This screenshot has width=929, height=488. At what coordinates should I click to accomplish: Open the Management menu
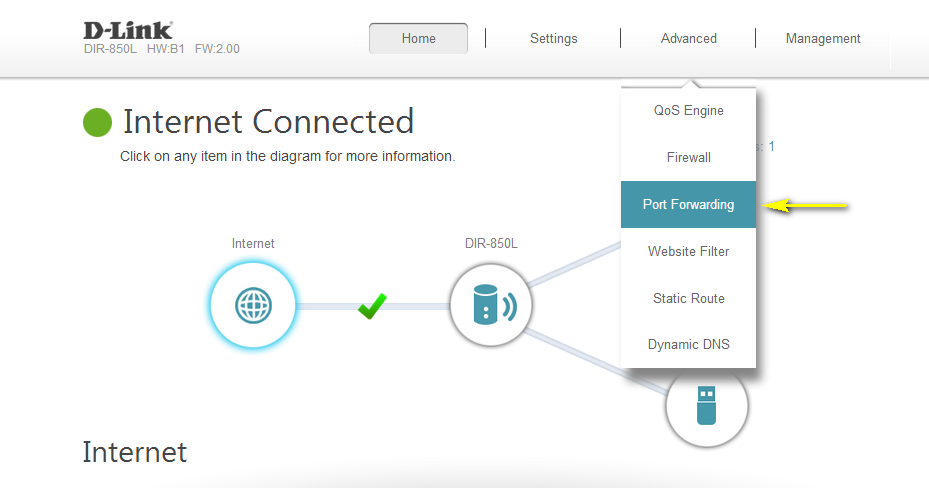point(822,39)
